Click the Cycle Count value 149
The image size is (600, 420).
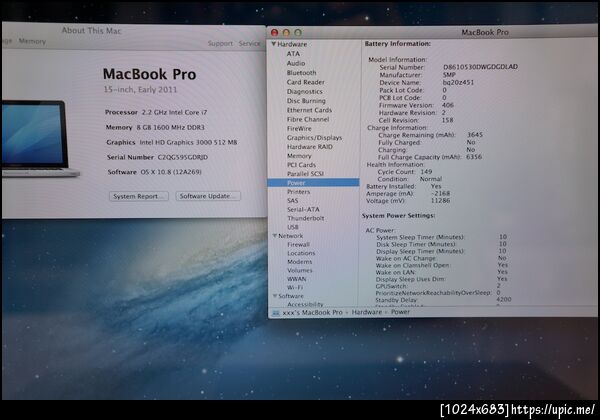tap(426, 172)
